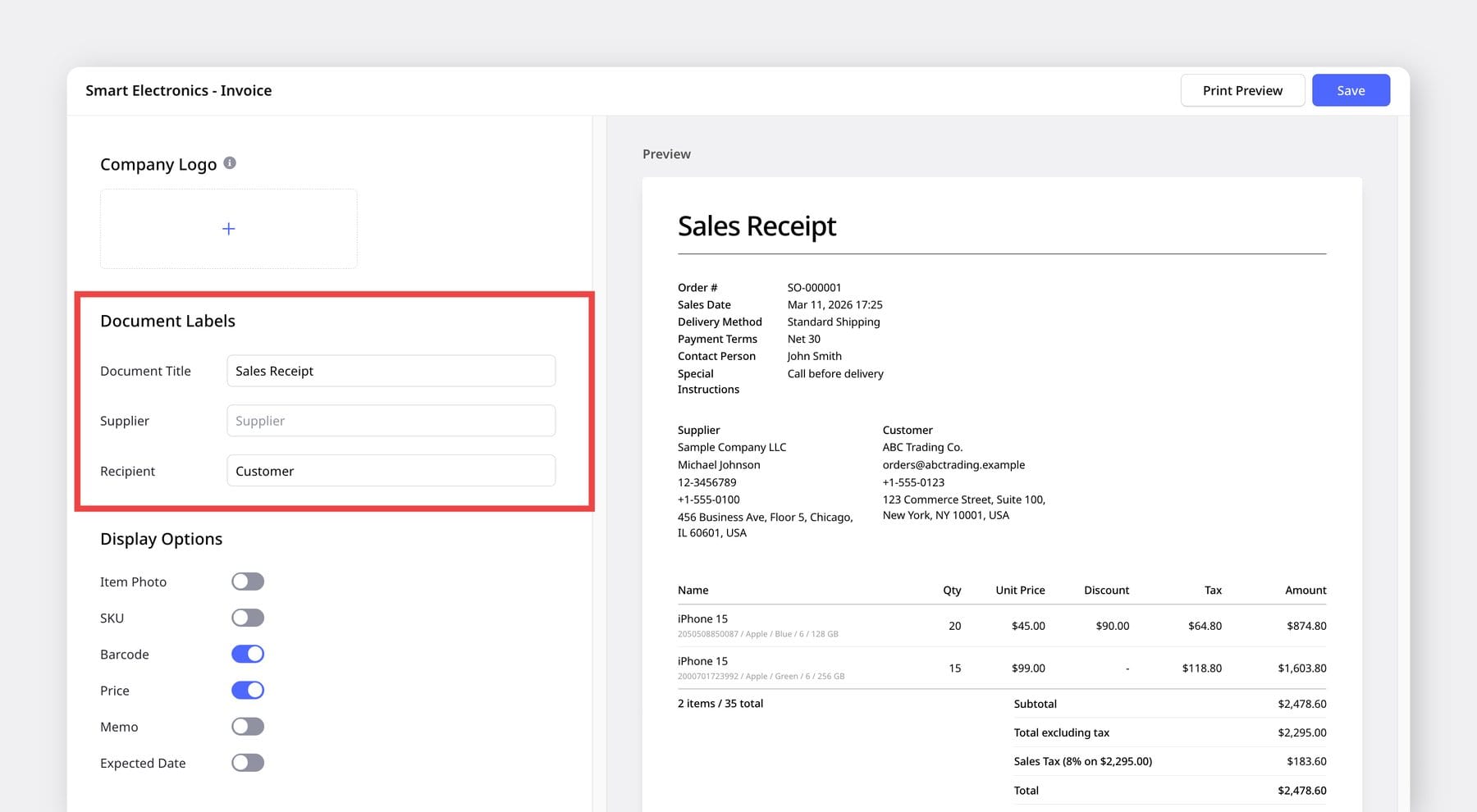Click the Total amount $2,478.60 in preview

point(1302,790)
